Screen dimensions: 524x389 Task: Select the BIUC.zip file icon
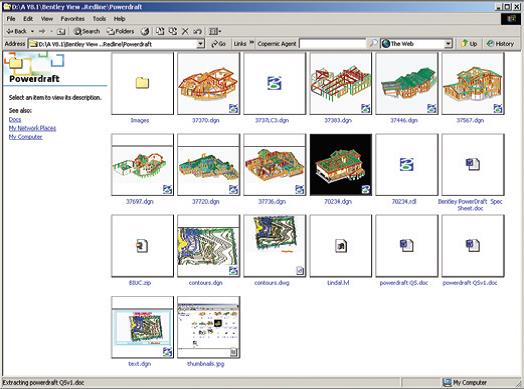tap(142, 246)
